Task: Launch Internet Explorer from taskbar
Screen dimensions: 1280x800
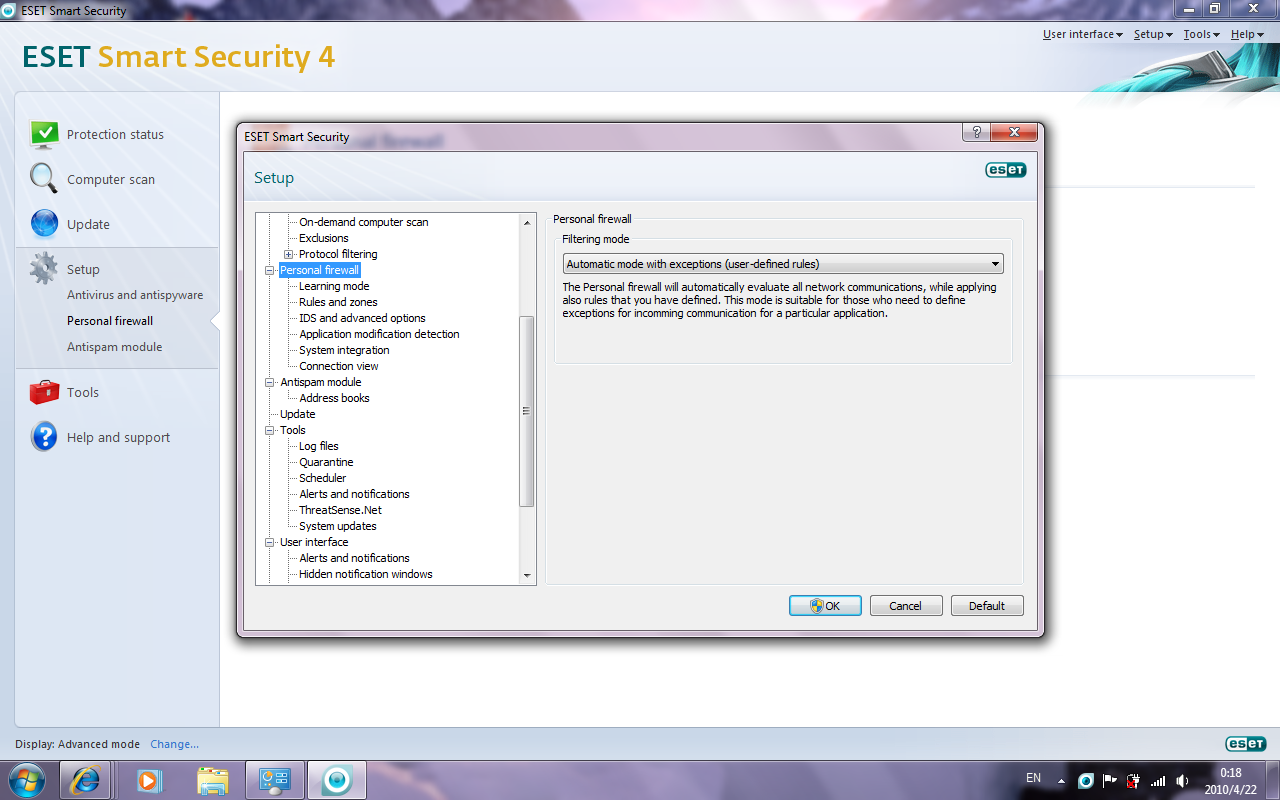Action: [85, 780]
